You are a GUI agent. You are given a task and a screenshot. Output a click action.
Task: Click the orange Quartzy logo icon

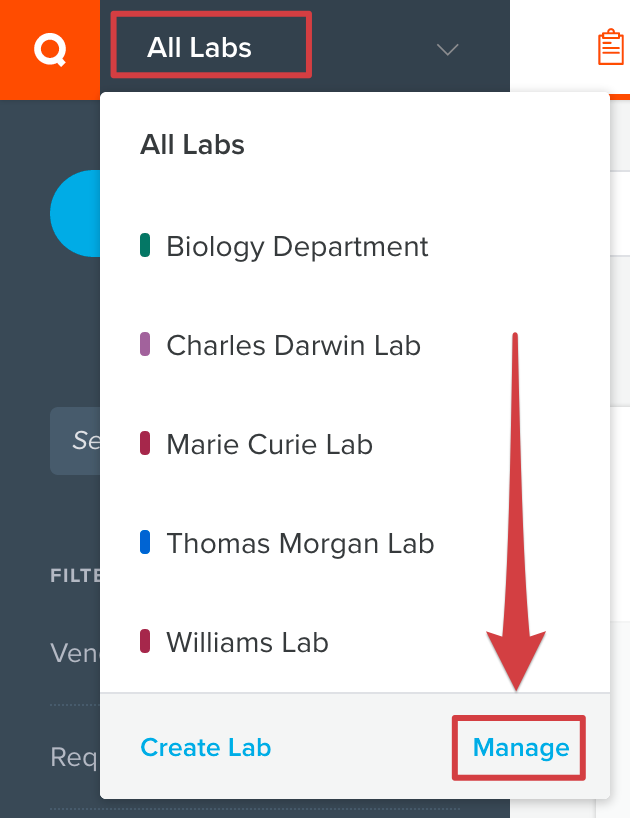[50, 50]
